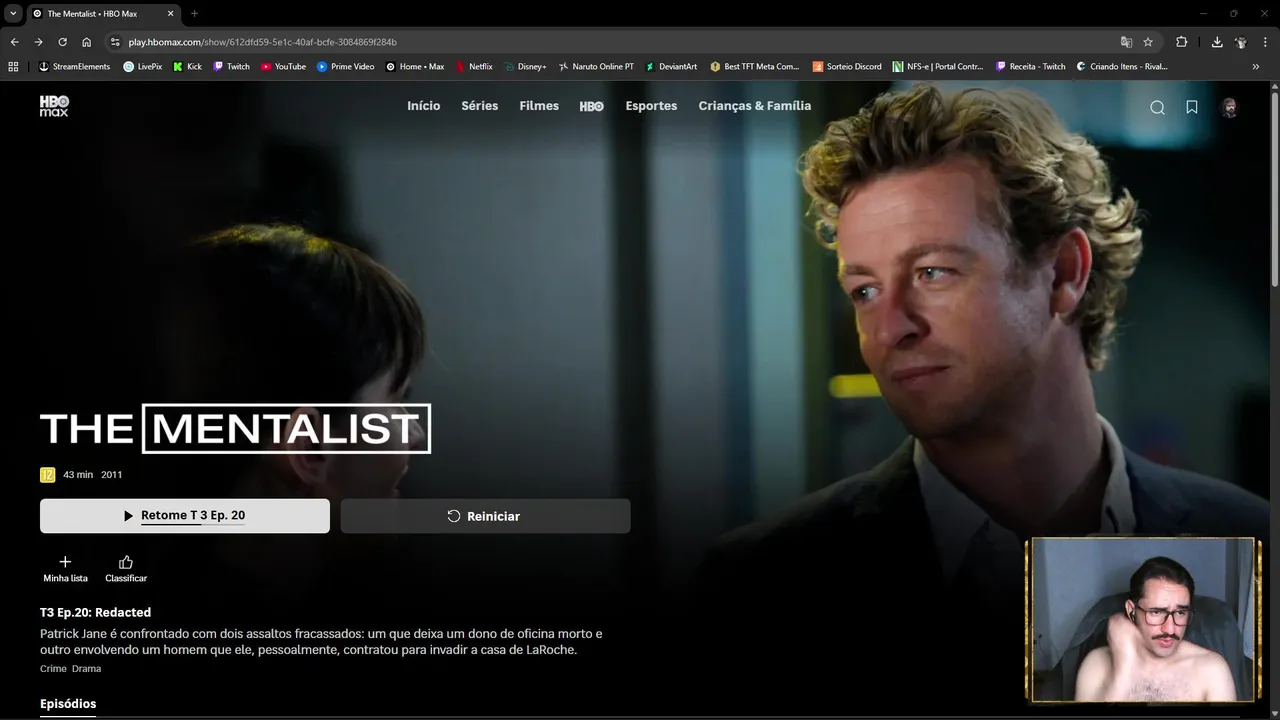Open YouTube bookmark
Viewport: 1280px width, 720px height.
[283, 66]
